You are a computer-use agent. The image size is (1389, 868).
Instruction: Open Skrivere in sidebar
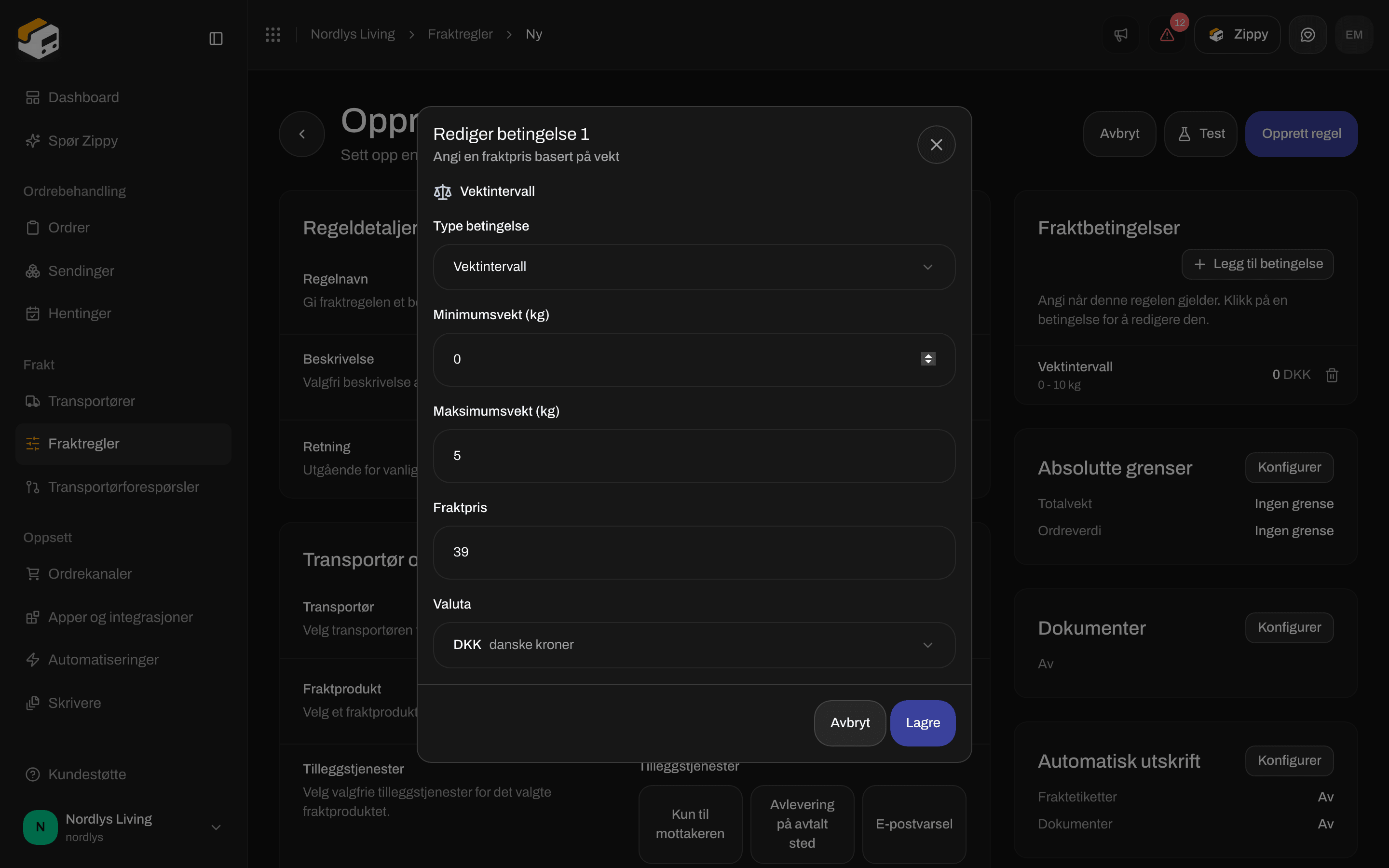tap(123, 703)
